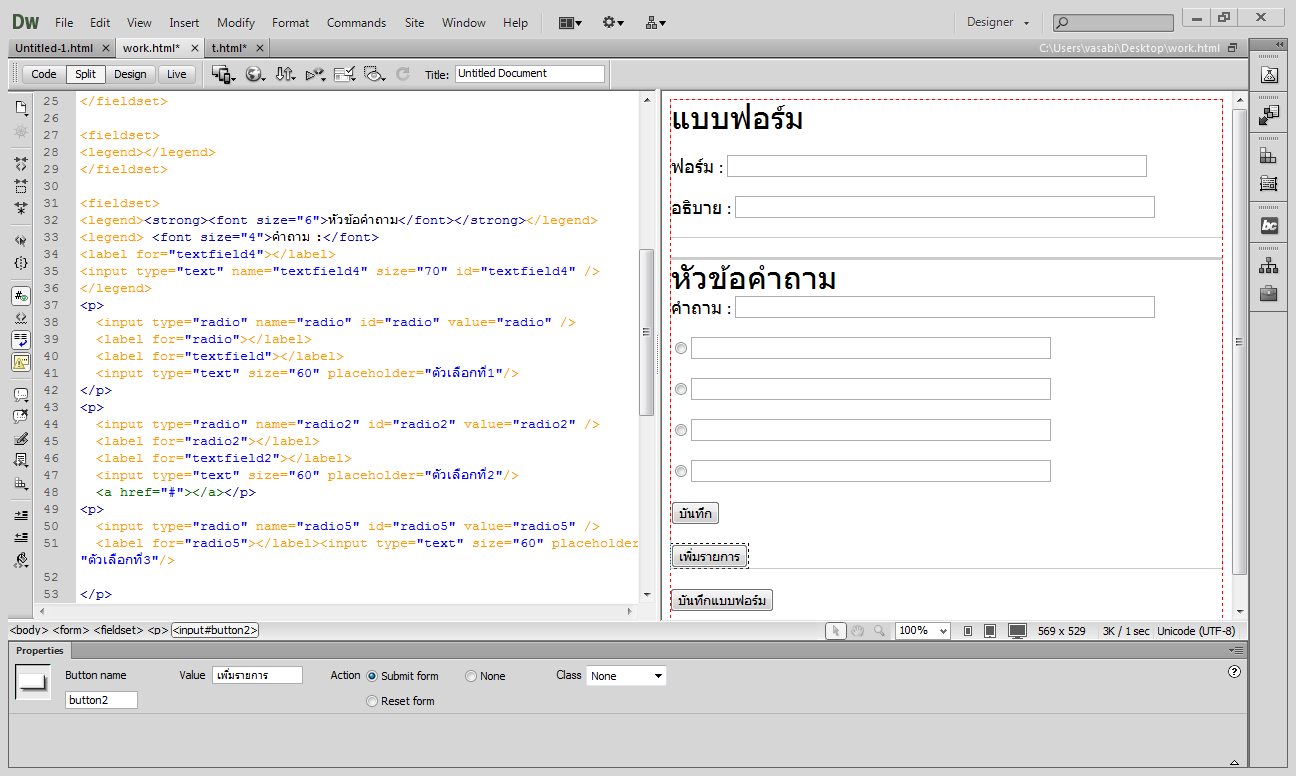Screen dimensions: 1296x776
Task: Open Documents icon in coding toolbar
Action: (x=21, y=107)
